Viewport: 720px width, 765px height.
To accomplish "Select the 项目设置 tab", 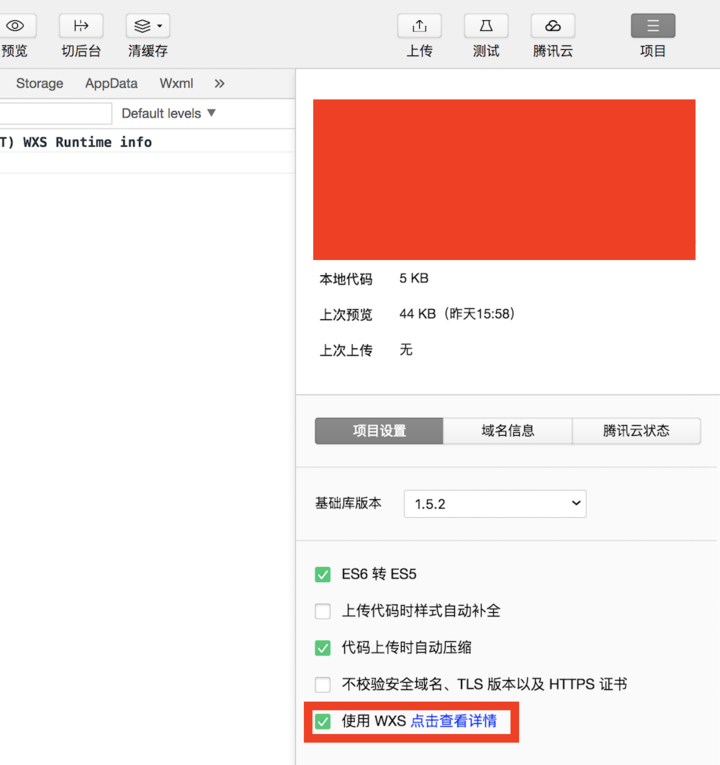I will pos(379,431).
